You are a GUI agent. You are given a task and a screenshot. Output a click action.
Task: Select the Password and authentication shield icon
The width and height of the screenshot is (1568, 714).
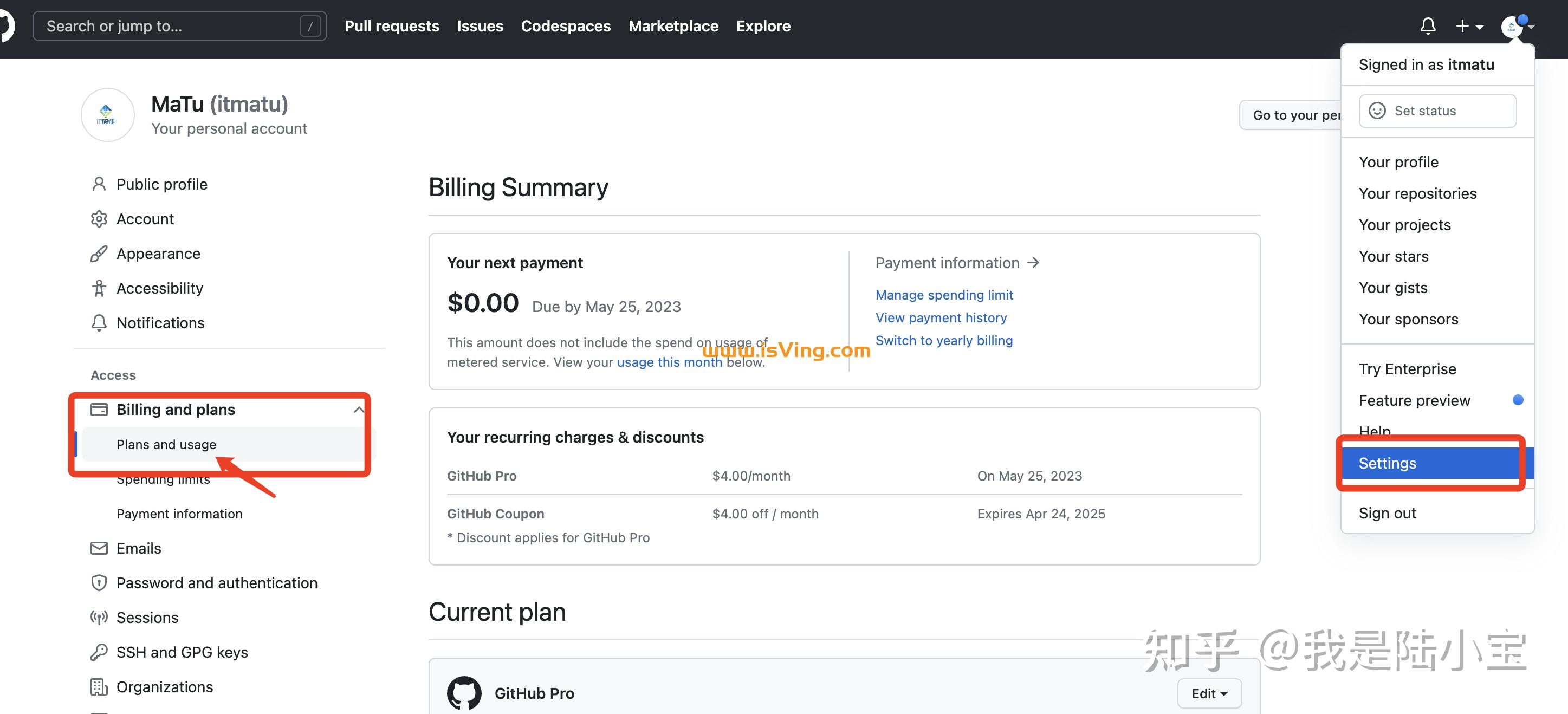99,582
